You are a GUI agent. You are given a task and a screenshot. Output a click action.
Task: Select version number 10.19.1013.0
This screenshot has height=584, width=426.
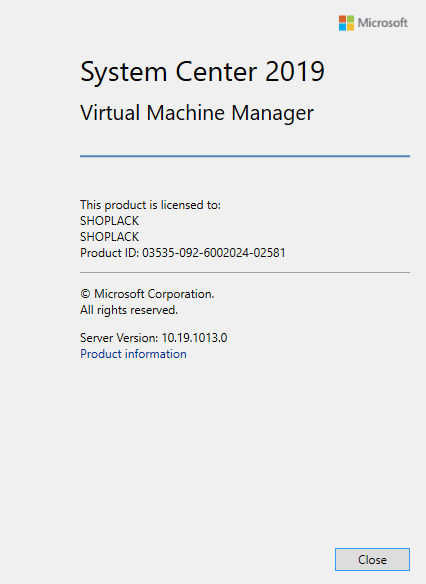[194, 338]
